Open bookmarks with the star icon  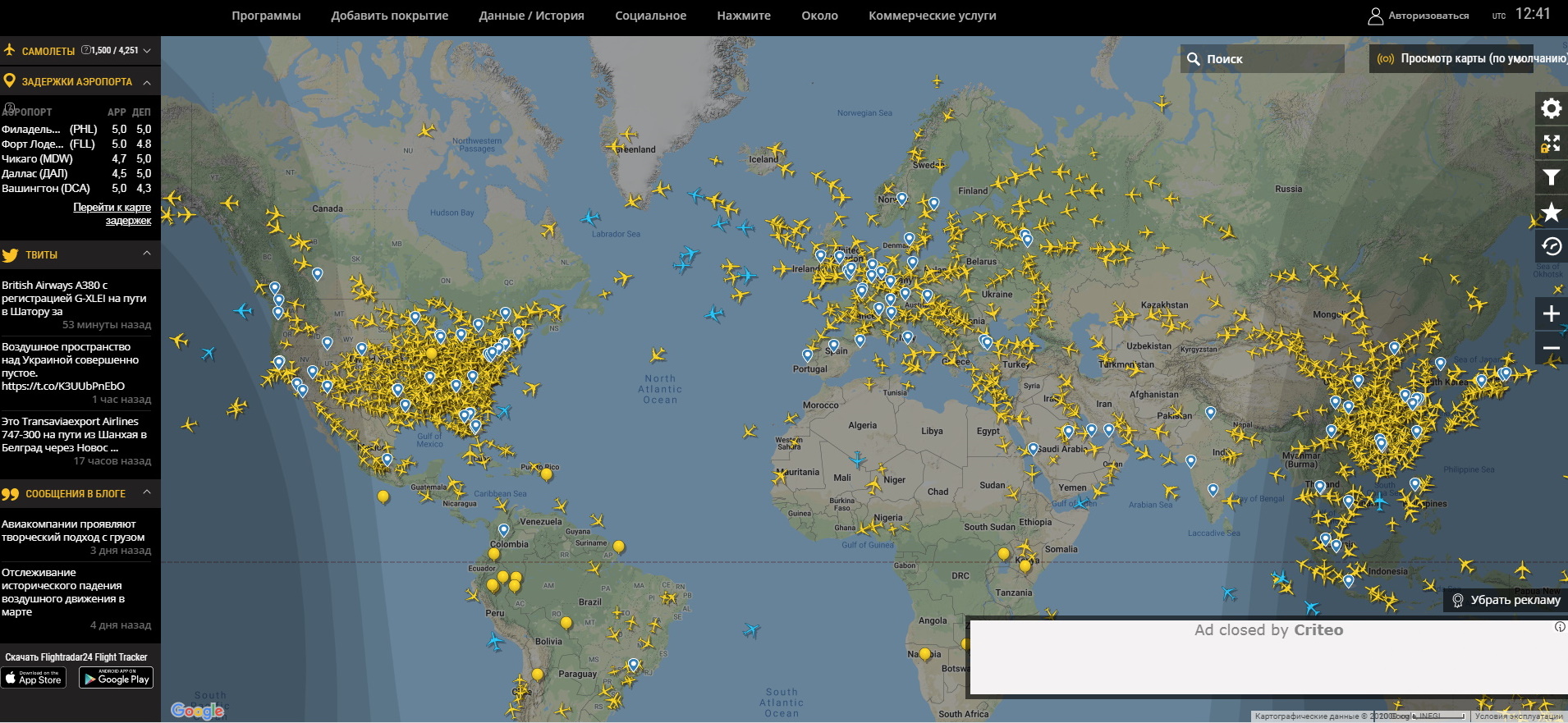click(x=1551, y=213)
